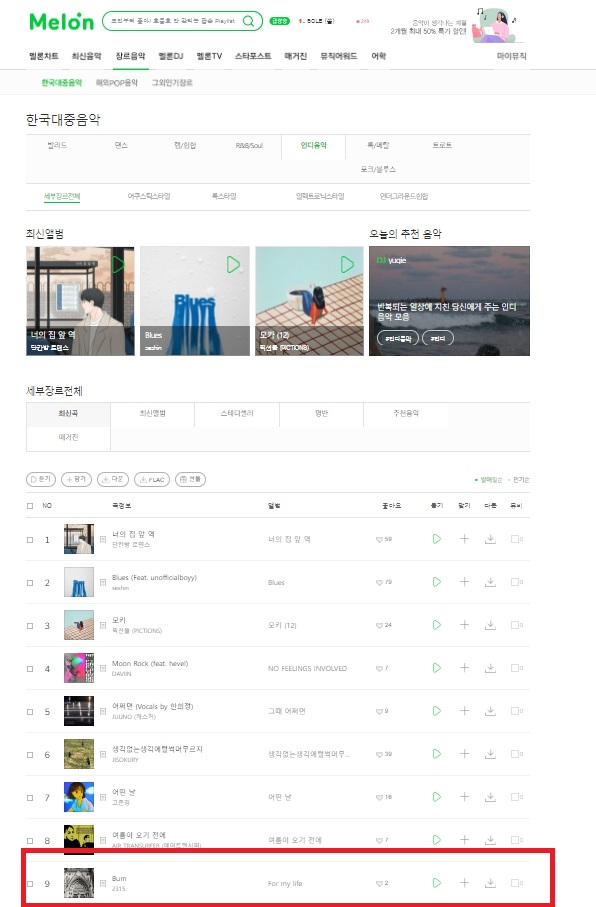Add song Bum to playlist with plus icon
The width and height of the screenshot is (596, 907).
464,883
